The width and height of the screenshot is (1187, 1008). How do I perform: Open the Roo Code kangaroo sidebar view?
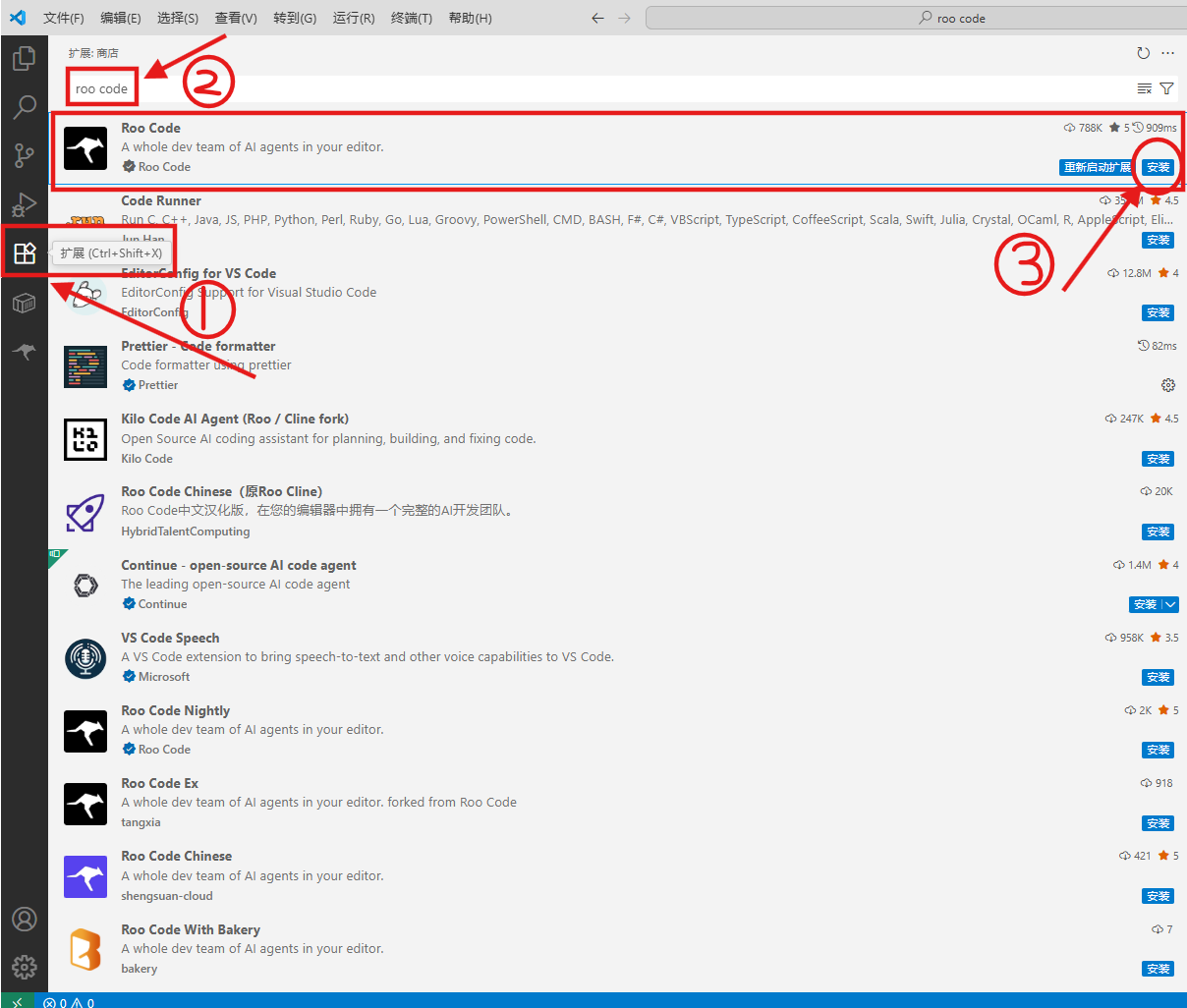pyautogui.click(x=24, y=351)
